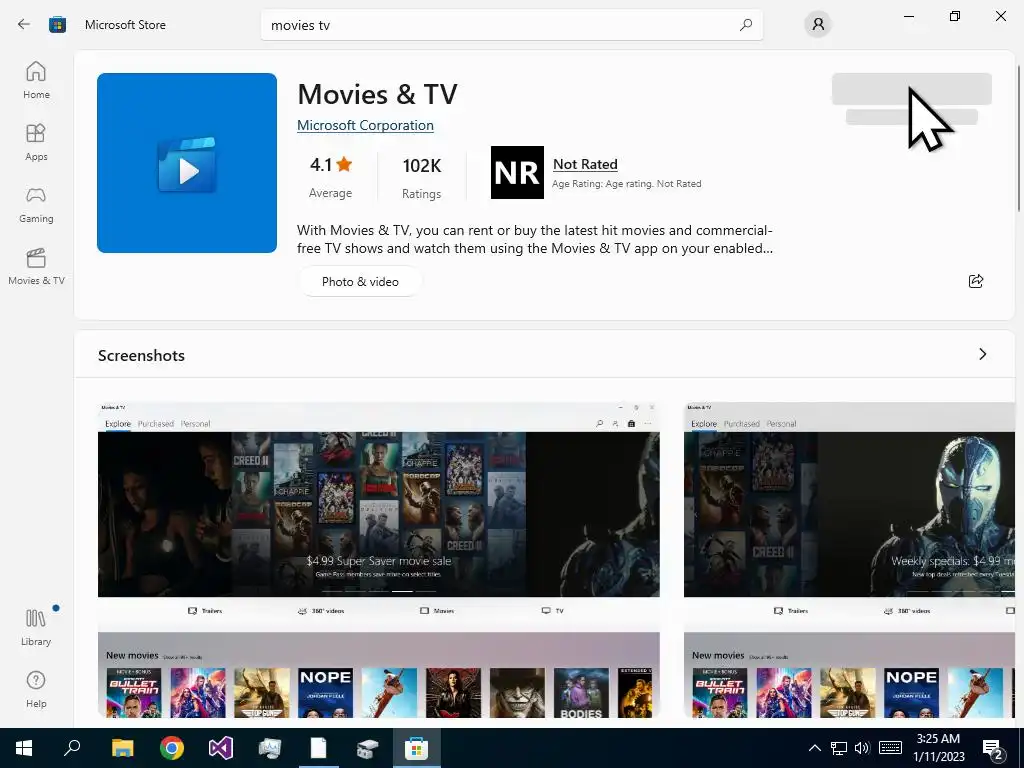
Task: Click the NR age rating badge
Action: (517, 172)
